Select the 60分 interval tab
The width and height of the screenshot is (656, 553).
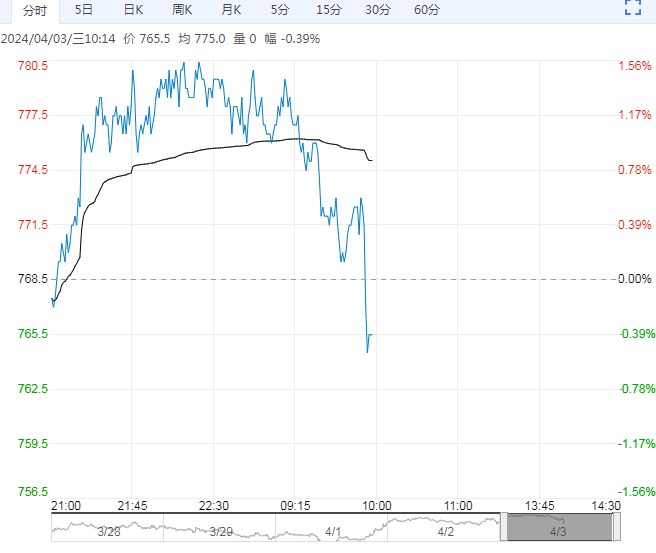tap(427, 10)
